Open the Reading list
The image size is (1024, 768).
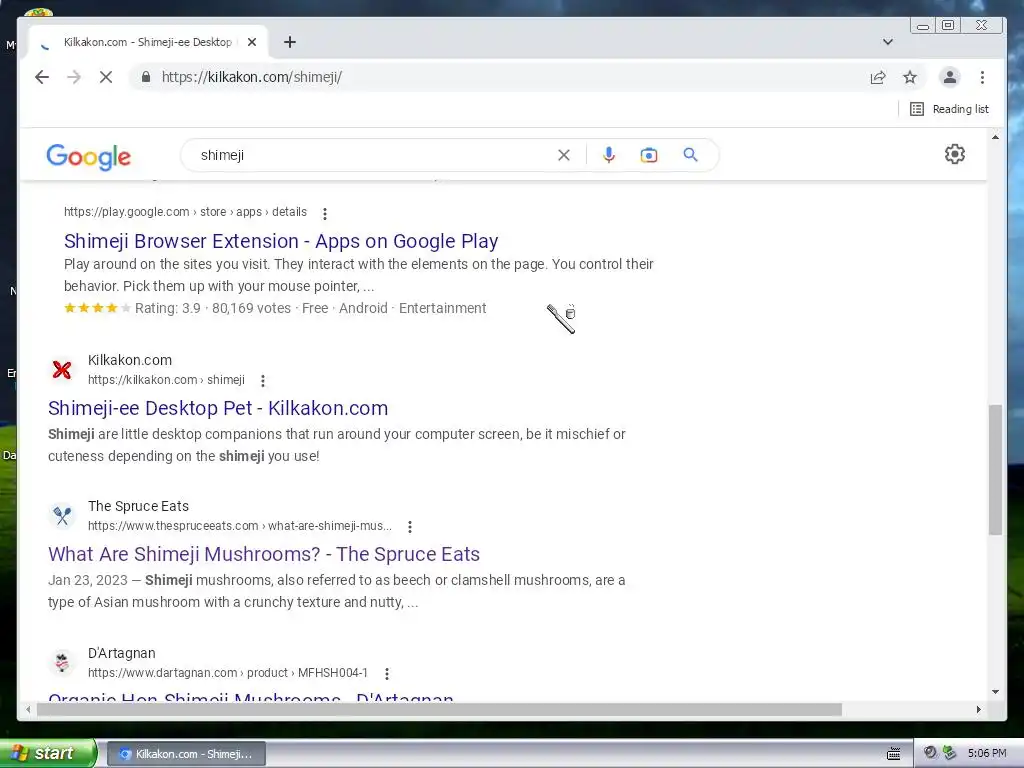click(x=950, y=109)
